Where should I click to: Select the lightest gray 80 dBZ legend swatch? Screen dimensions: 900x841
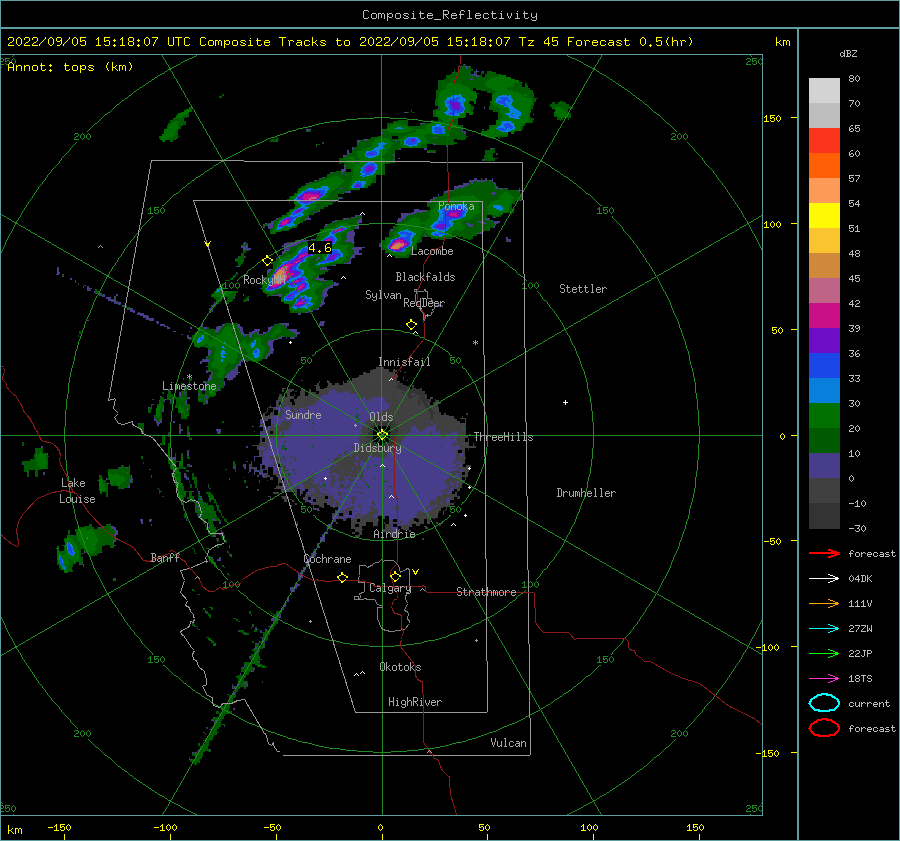824,91
